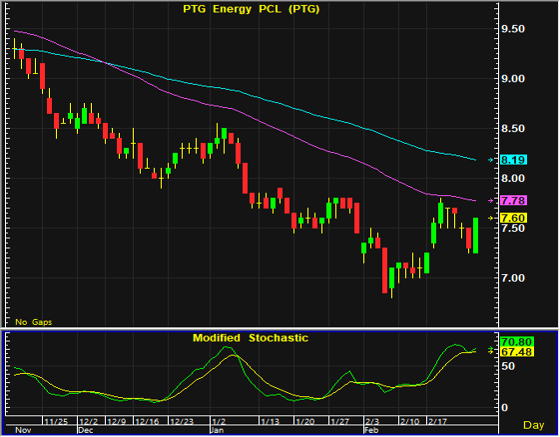Click the 12/2 date marker
This screenshot has width=560, height=437.
88,421
